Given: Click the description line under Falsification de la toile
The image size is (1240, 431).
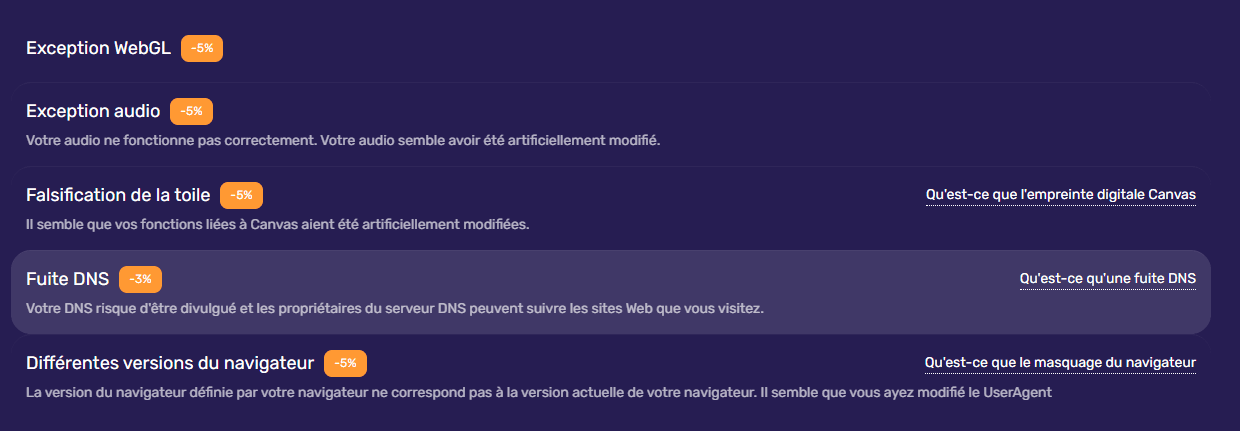Looking at the screenshot, I should coord(277,223).
